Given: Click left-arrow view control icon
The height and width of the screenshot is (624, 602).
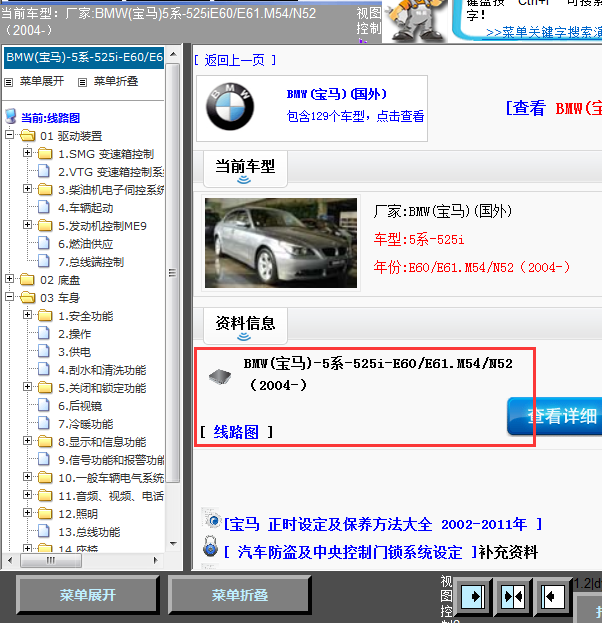Looking at the screenshot, I should pyautogui.click(x=552, y=596).
